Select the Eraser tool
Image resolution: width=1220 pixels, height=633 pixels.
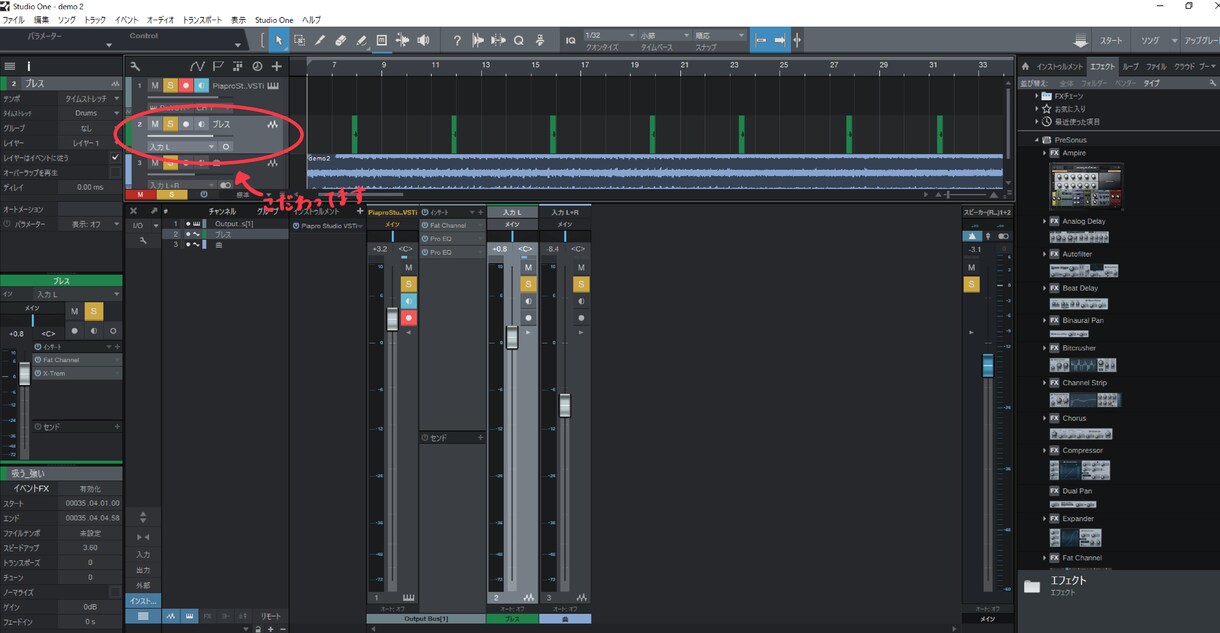(341, 40)
